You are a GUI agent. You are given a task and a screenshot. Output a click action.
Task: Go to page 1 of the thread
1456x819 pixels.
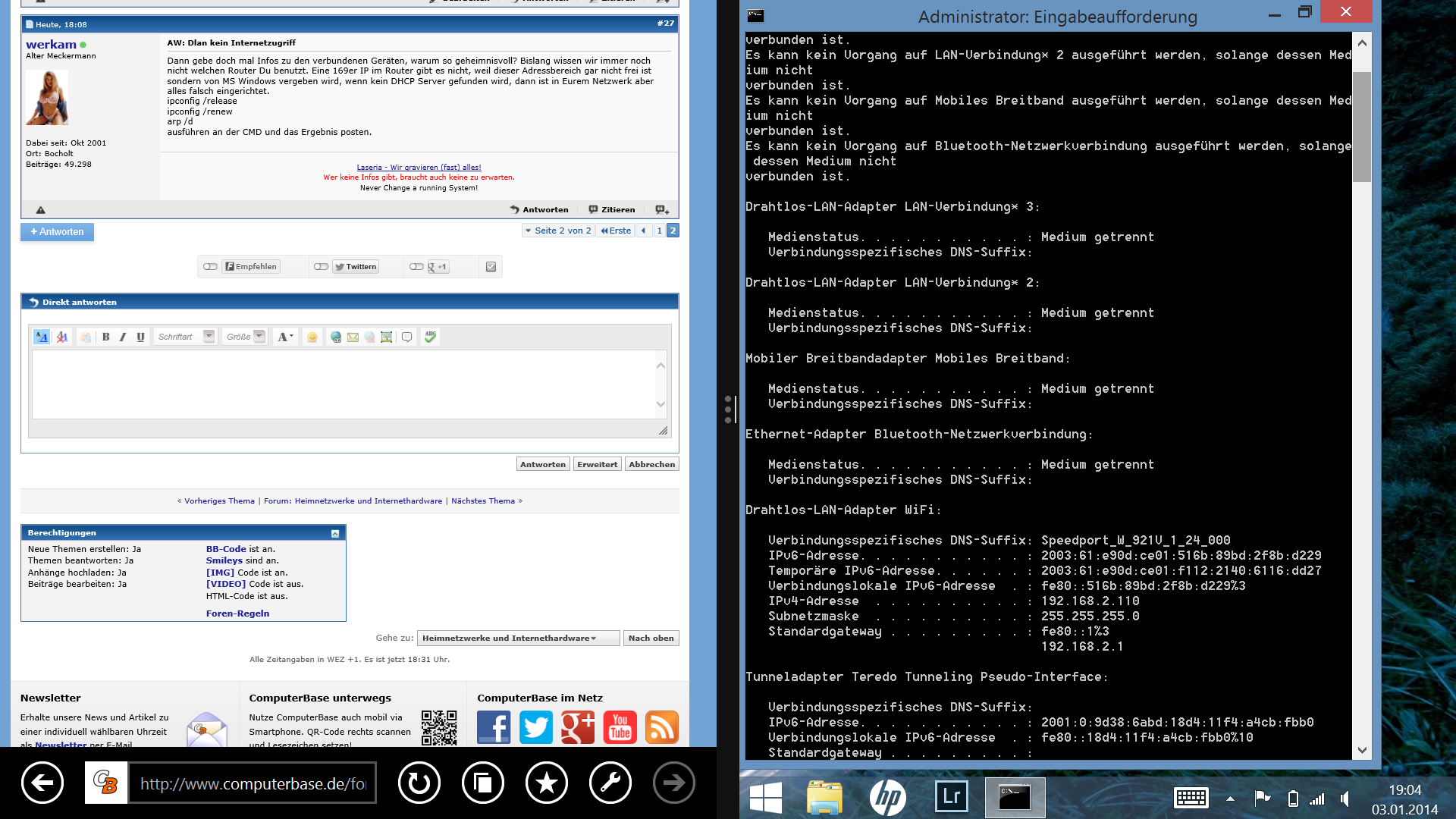(659, 231)
